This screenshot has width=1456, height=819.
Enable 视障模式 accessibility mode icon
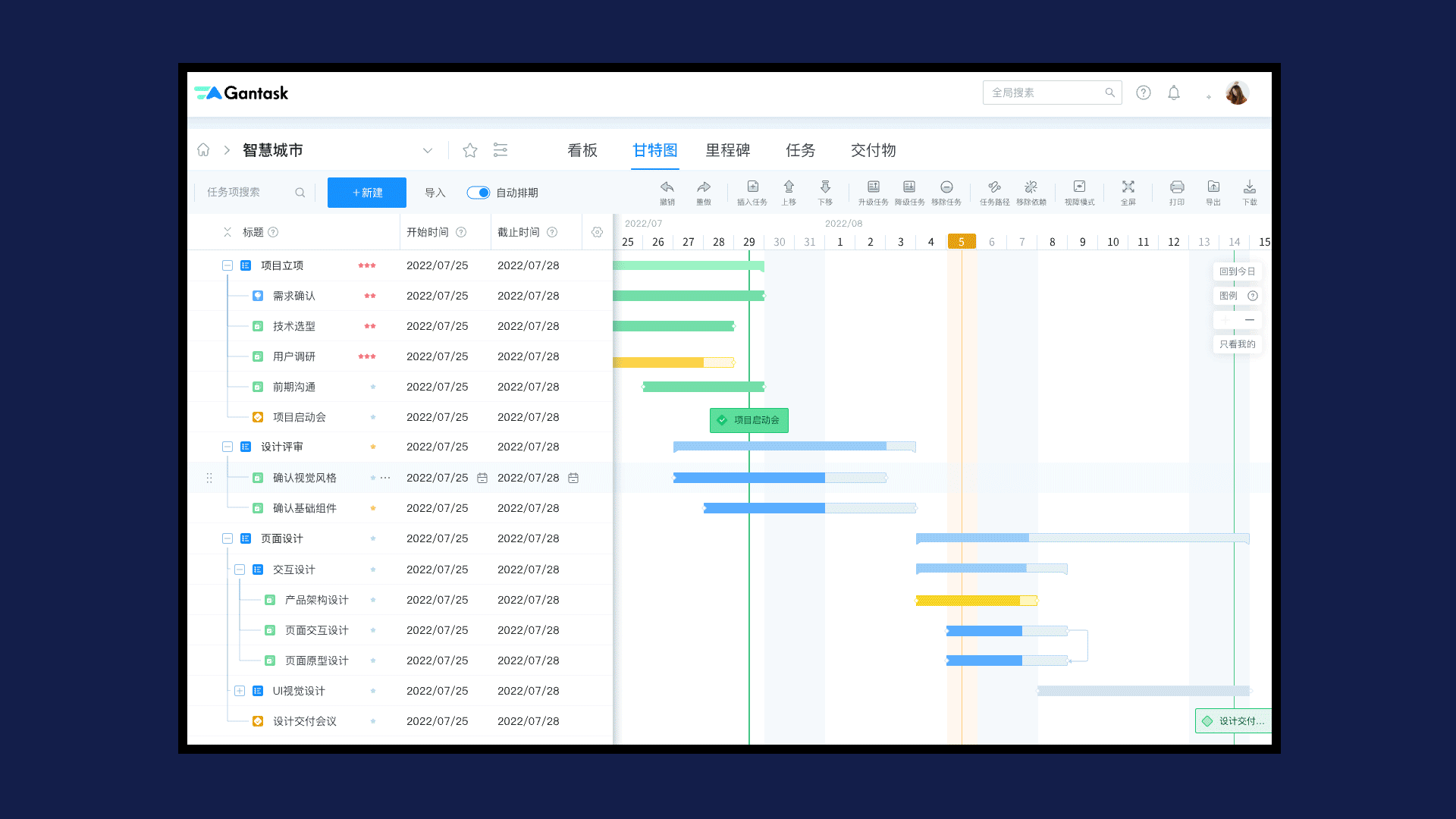(1079, 187)
